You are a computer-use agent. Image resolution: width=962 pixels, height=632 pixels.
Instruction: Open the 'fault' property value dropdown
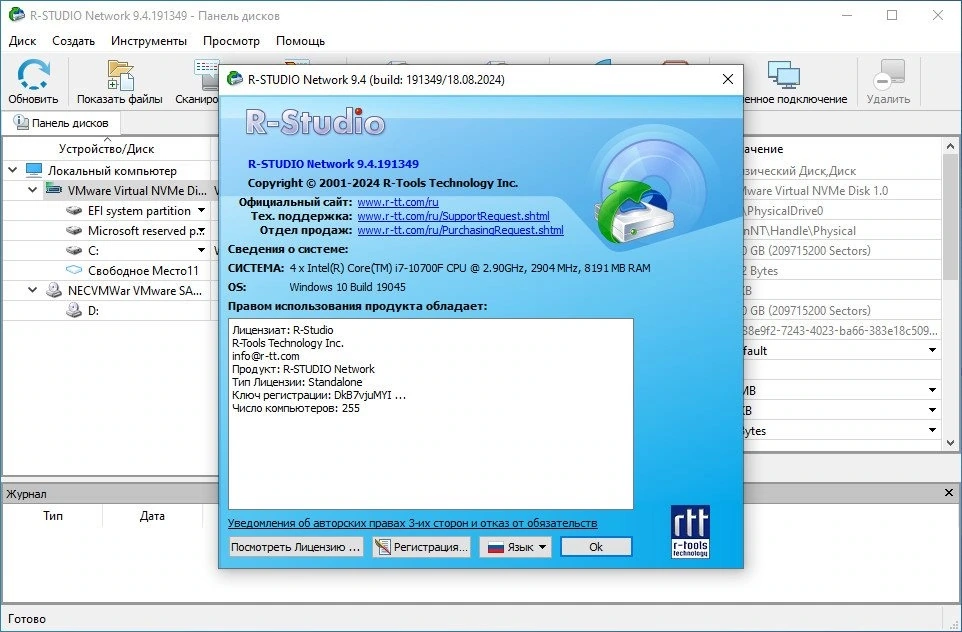[932, 350]
